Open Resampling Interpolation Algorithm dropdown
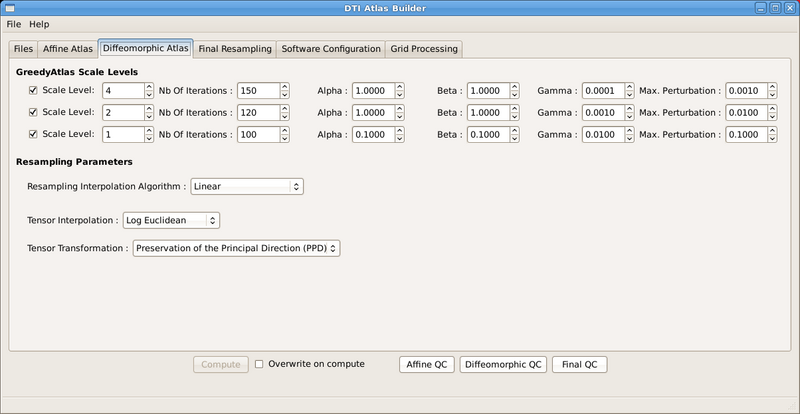Image resolution: width=800 pixels, height=414 pixels. pos(247,186)
